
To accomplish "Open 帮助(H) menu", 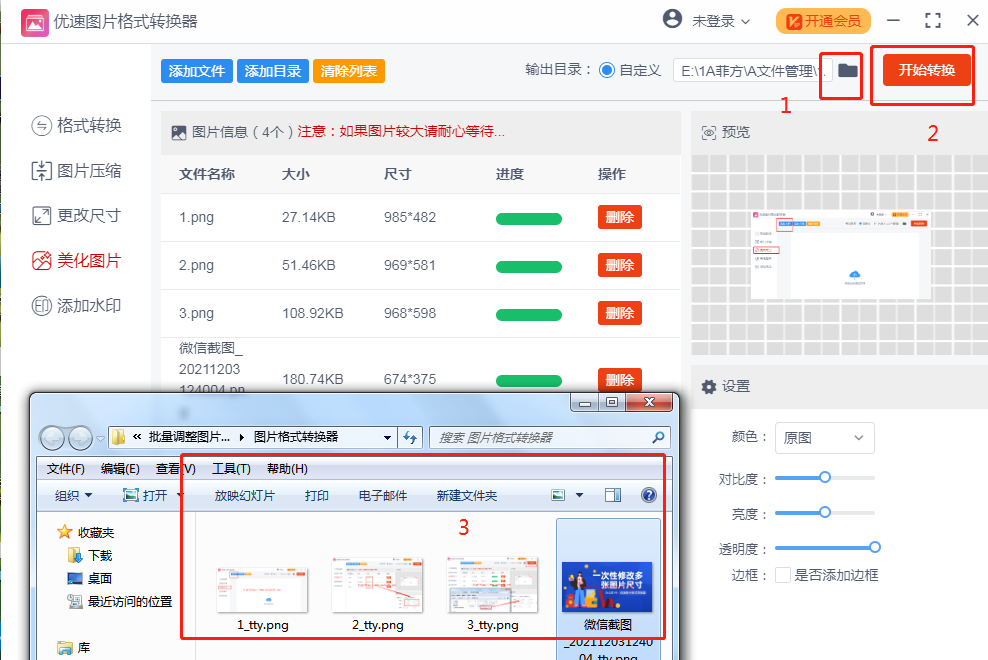I will pos(287,469).
